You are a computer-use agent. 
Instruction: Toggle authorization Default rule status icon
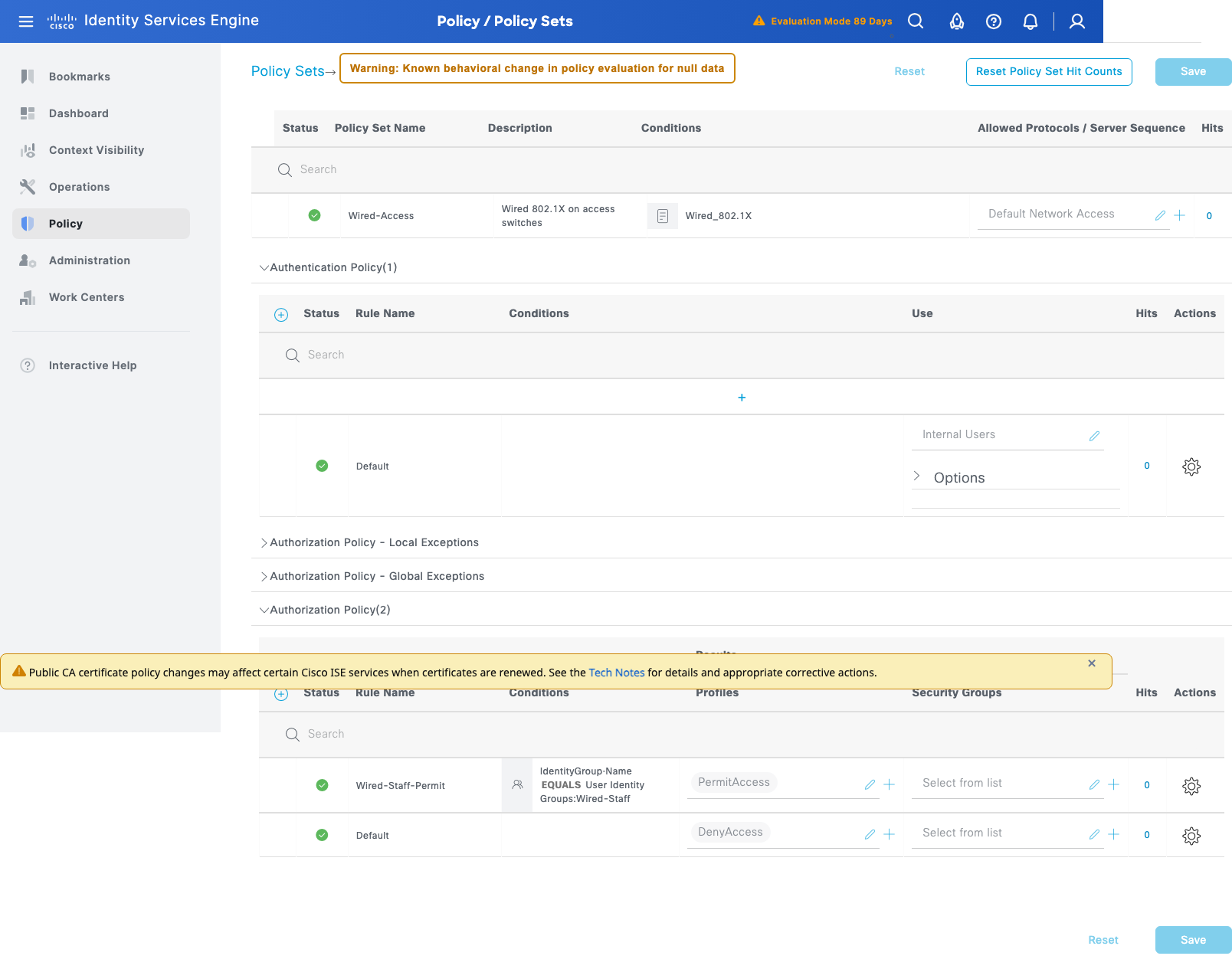click(322, 835)
